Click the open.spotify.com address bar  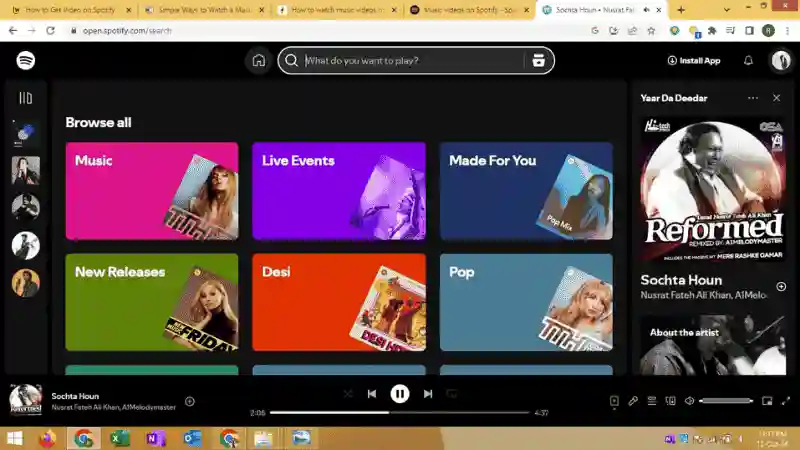[327, 31]
